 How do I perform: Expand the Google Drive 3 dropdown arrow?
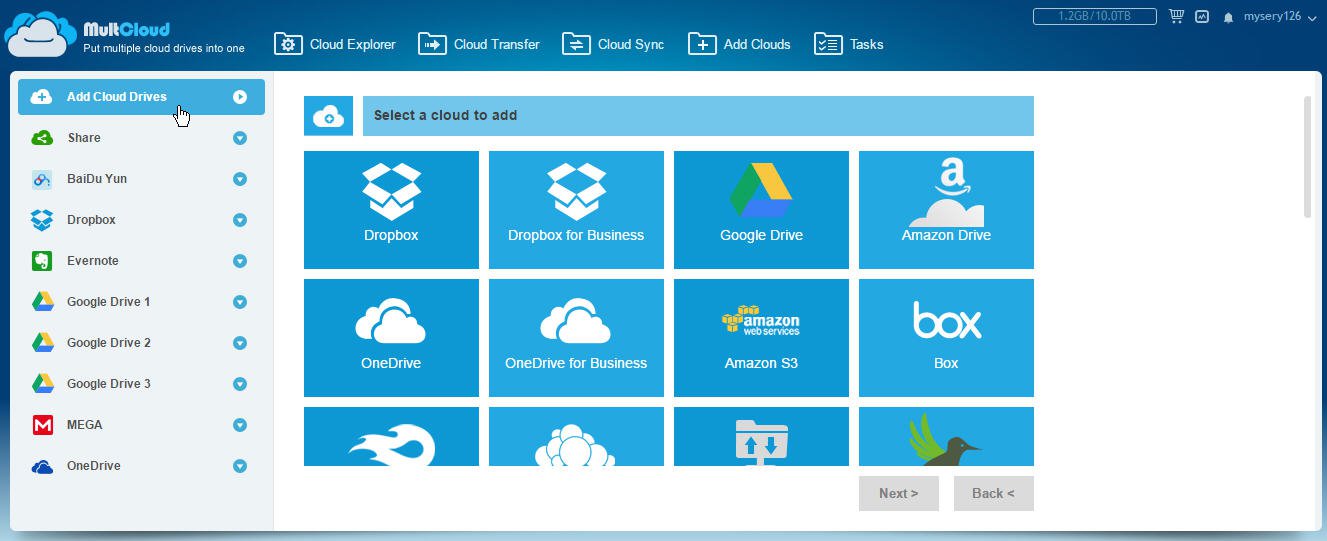(240, 384)
